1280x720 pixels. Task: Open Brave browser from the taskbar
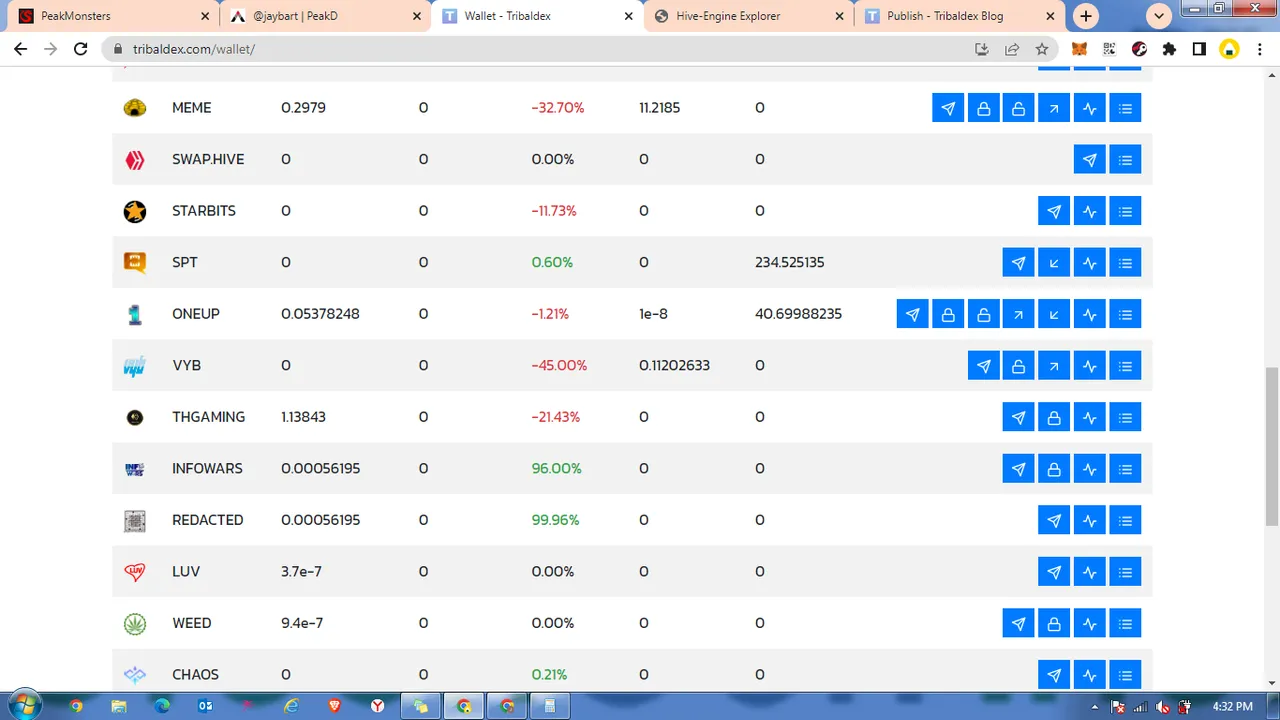pyautogui.click(x=334, y=705)
